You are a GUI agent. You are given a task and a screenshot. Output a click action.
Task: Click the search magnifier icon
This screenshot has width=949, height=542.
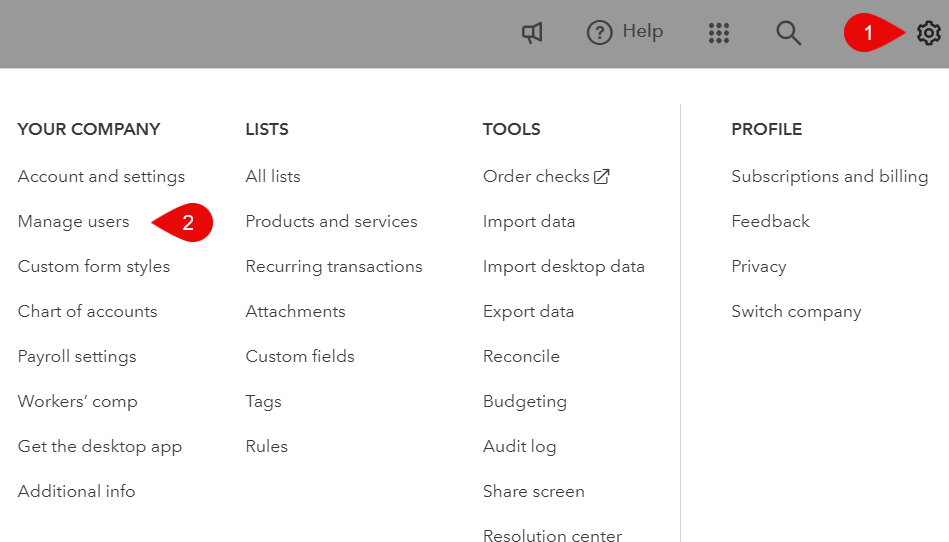[788, 33]
